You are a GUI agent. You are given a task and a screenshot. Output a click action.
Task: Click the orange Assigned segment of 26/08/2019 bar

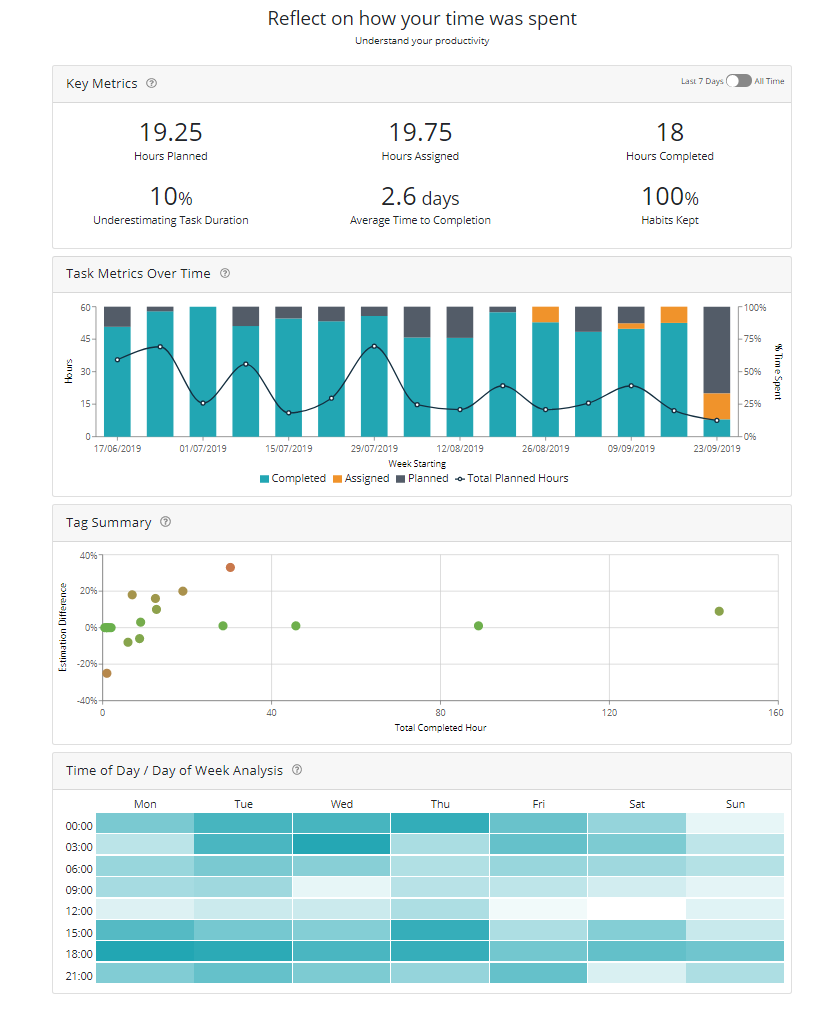[x=545, y=314]
